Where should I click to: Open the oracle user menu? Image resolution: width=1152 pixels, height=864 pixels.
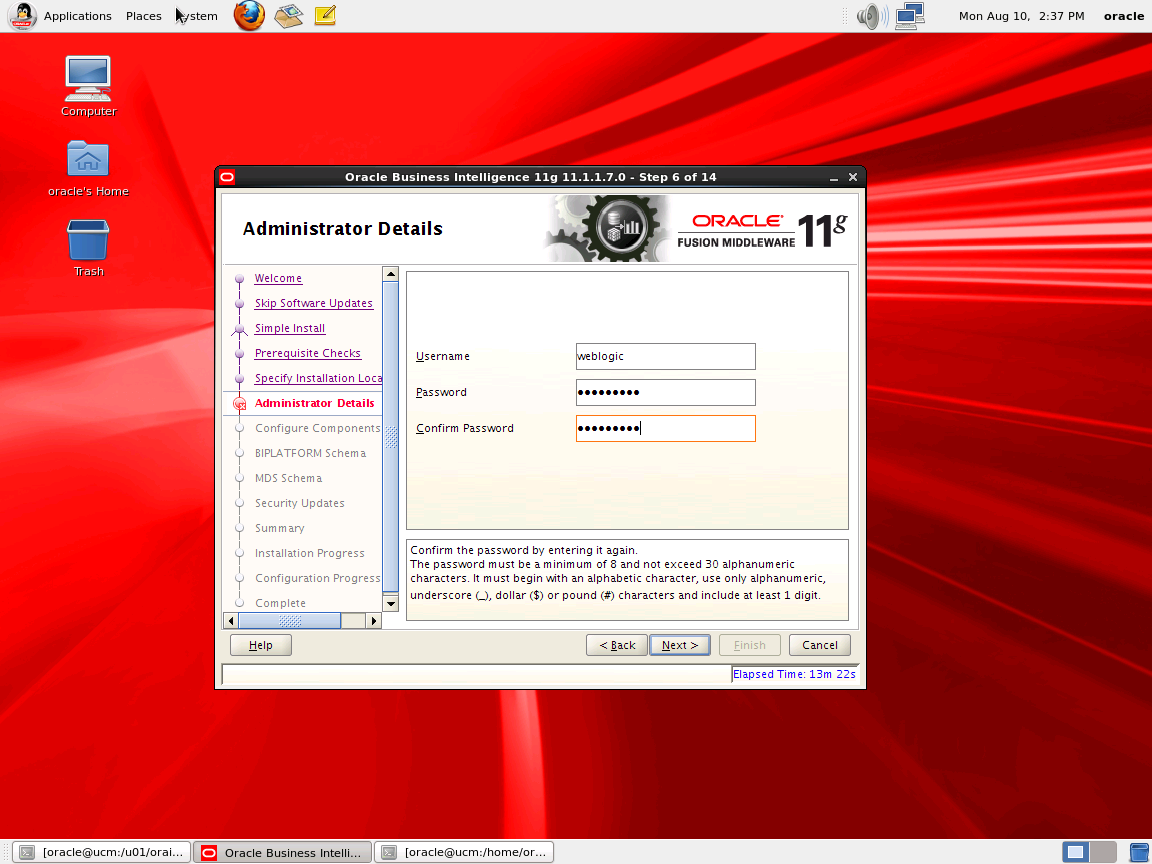tap(1123, 15)
